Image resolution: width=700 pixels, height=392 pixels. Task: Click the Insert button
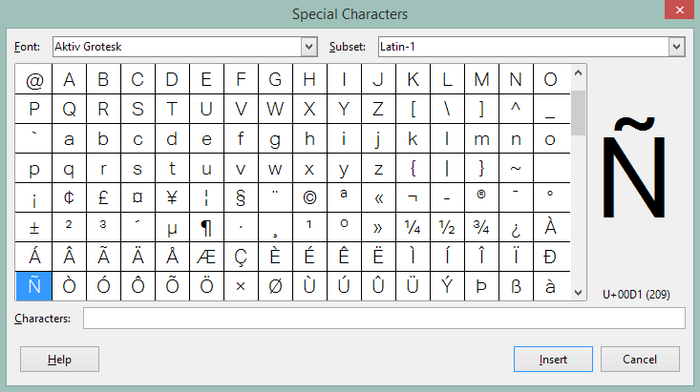[x=553, y=359]
